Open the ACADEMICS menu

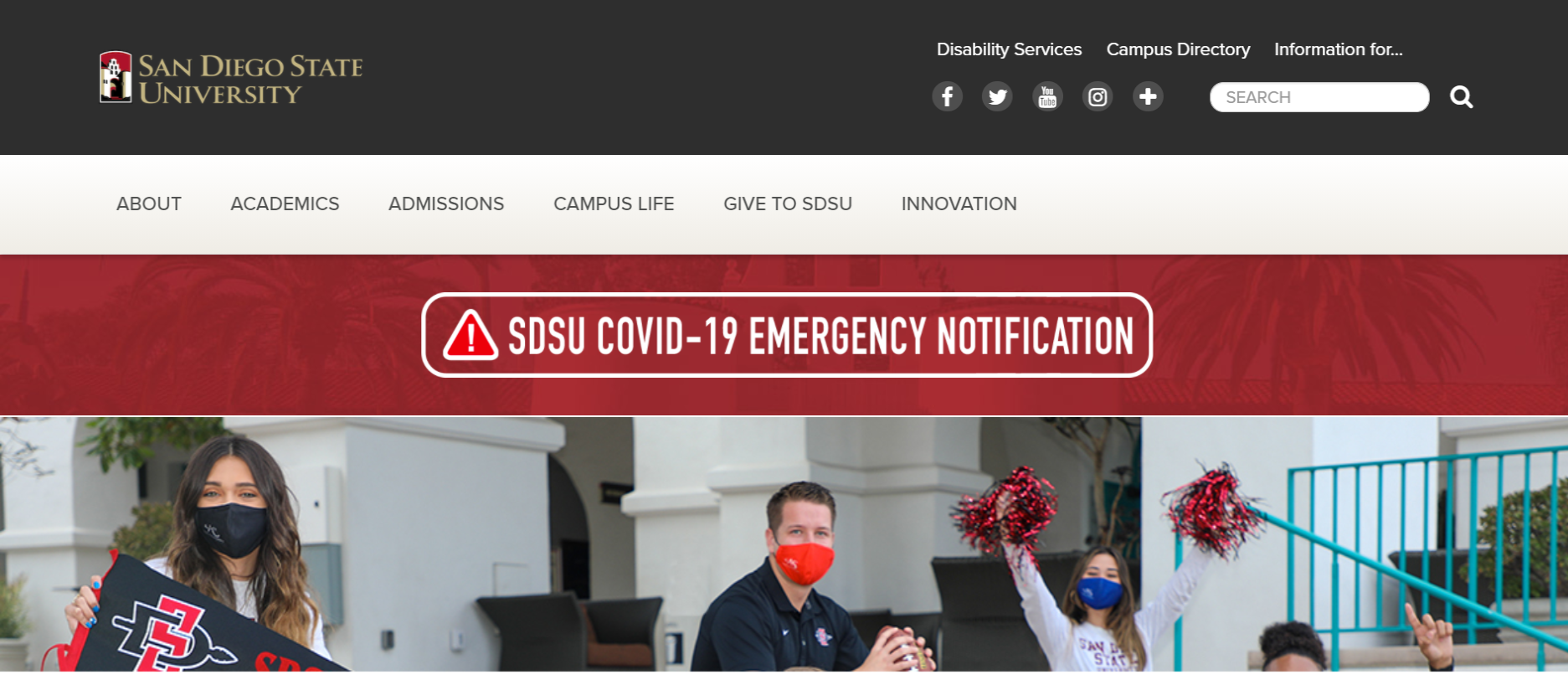click(x=285, y=204)
